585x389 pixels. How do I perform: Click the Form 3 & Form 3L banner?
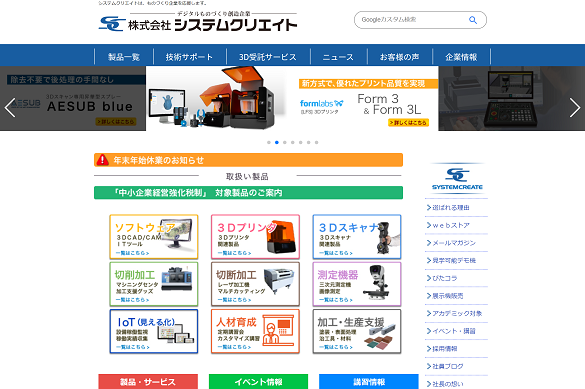point(292,98)
